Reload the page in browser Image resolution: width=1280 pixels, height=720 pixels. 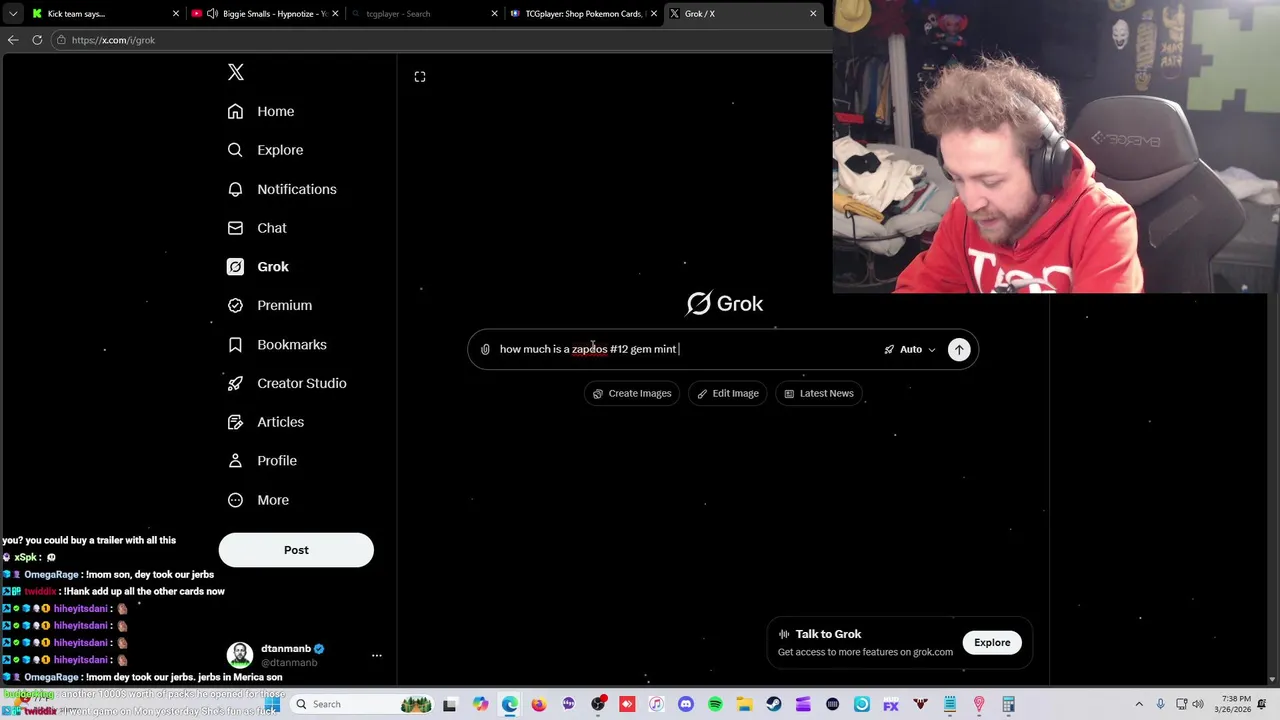[x=37, y=40]
